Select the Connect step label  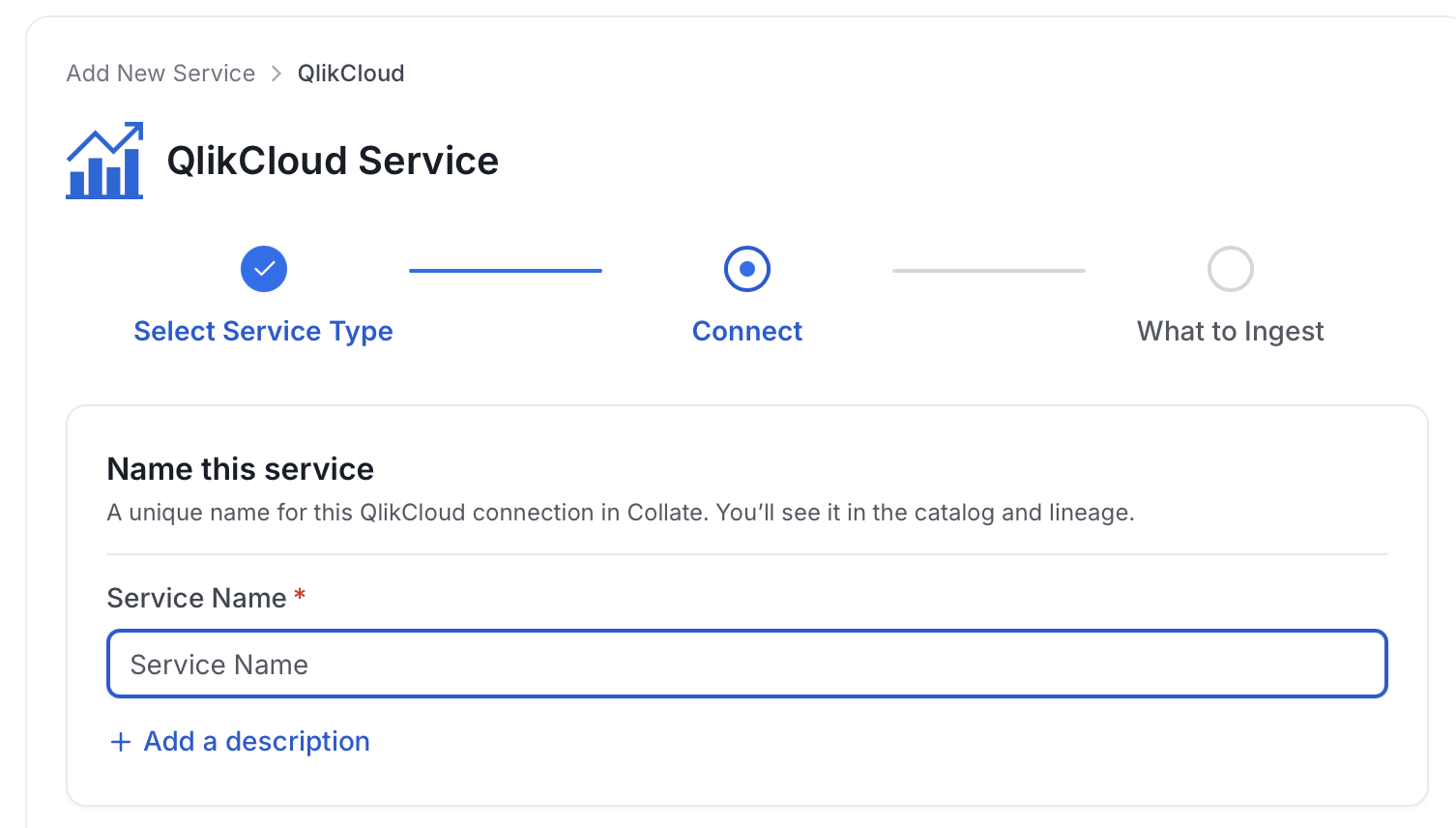click(x=747, y=331)
